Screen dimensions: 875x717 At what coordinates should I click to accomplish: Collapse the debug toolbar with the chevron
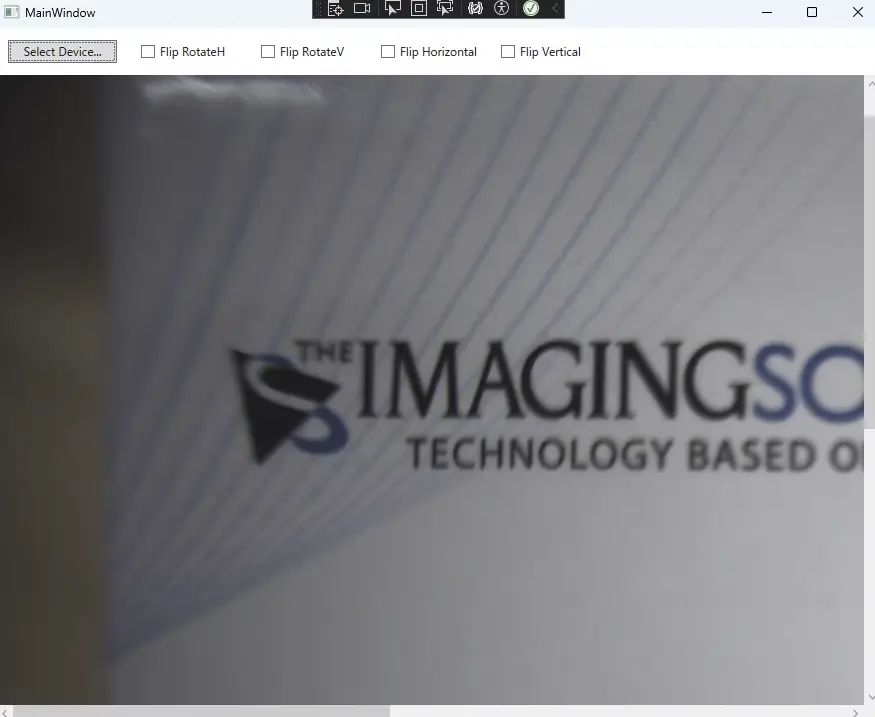tap(555, 9)
